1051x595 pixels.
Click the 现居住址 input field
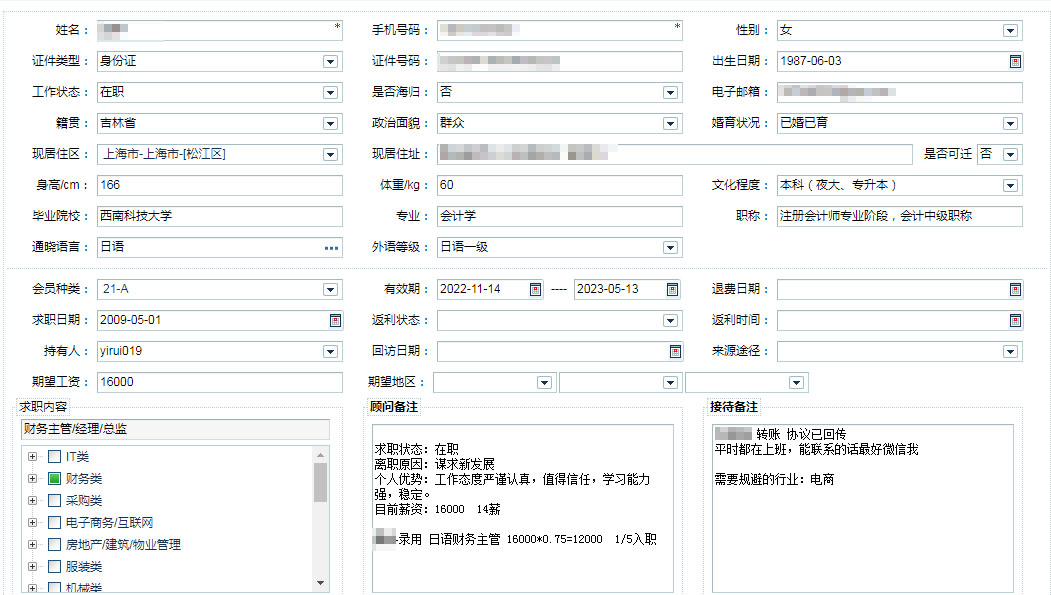pos(675,154)
